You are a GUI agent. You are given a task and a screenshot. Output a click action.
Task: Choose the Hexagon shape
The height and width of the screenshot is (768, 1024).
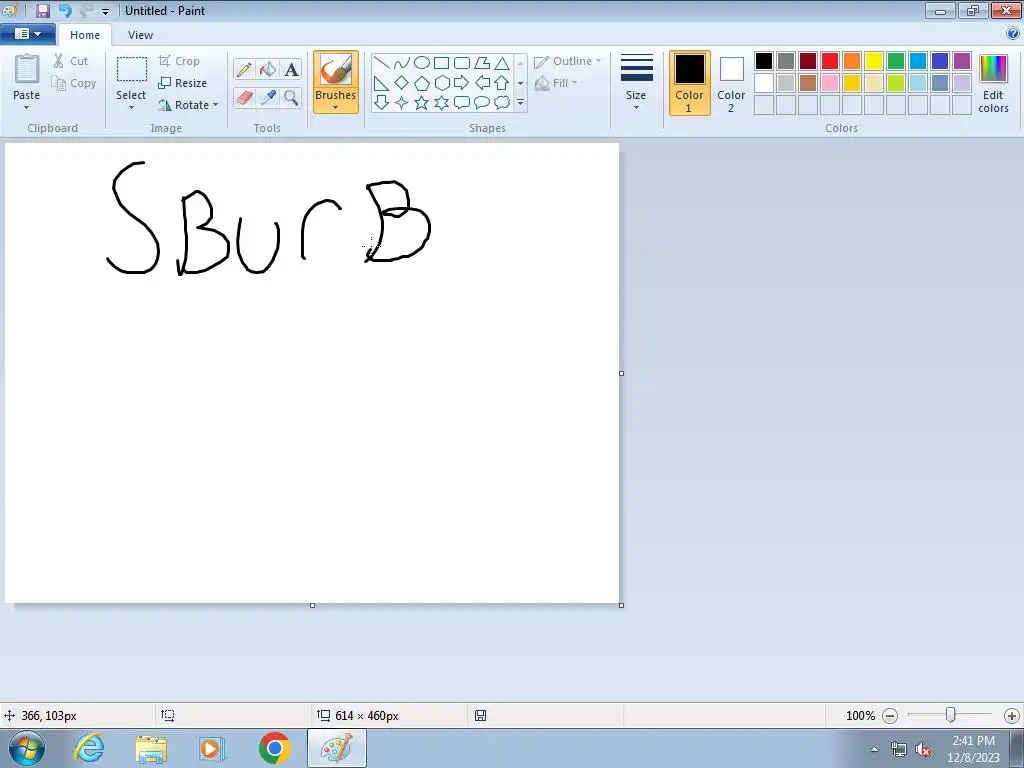point(441,83)
